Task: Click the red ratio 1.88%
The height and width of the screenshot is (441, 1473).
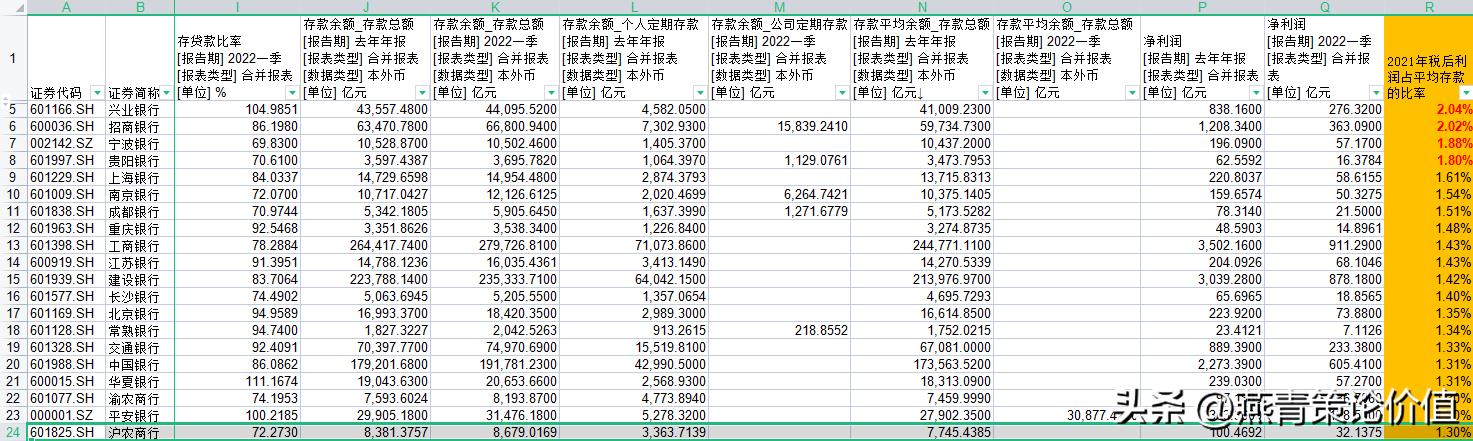Action: pyautogui.click(x=1428, y=141)
